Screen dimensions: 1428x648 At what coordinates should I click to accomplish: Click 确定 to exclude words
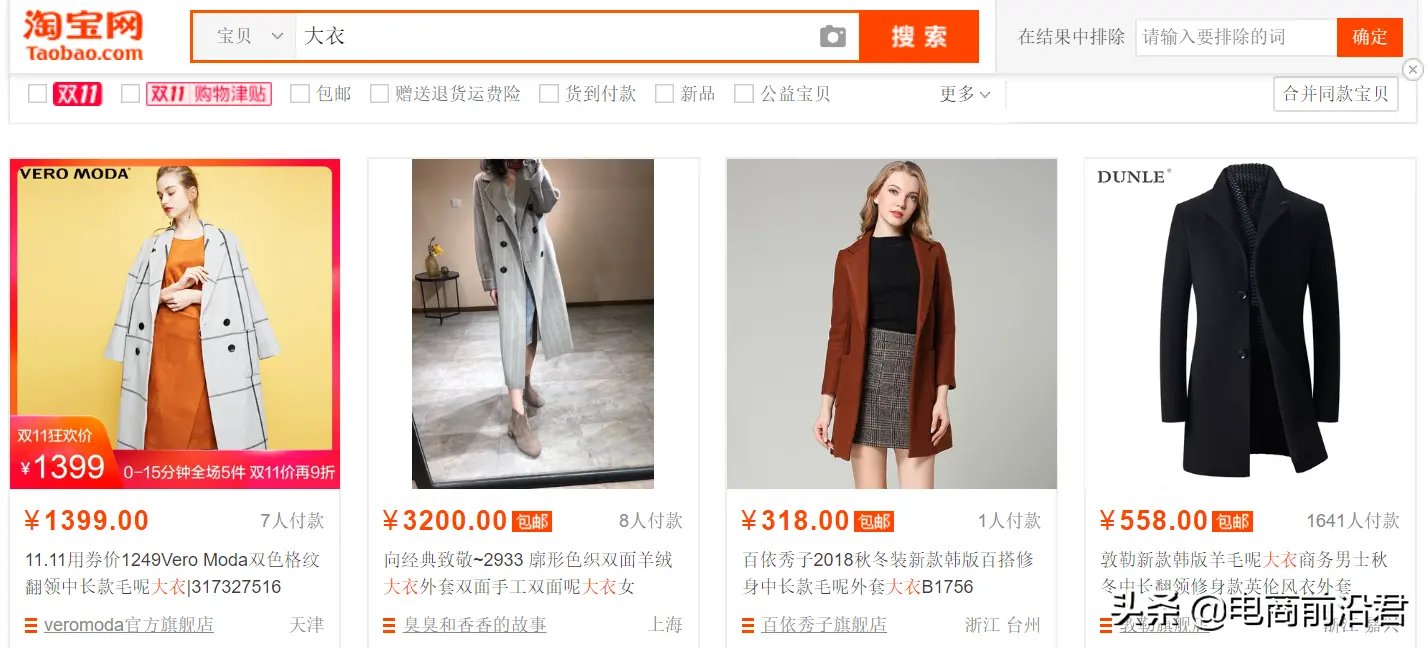coord(1369,37)
